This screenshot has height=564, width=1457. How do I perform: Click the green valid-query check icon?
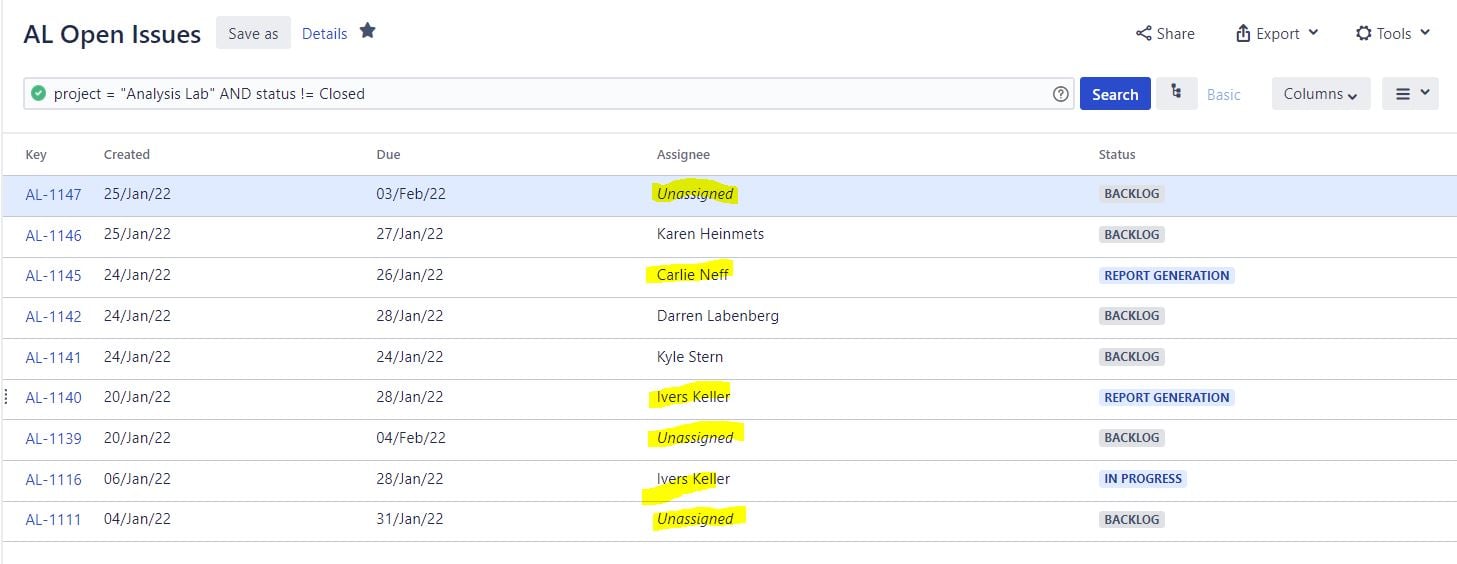point(38,93)
